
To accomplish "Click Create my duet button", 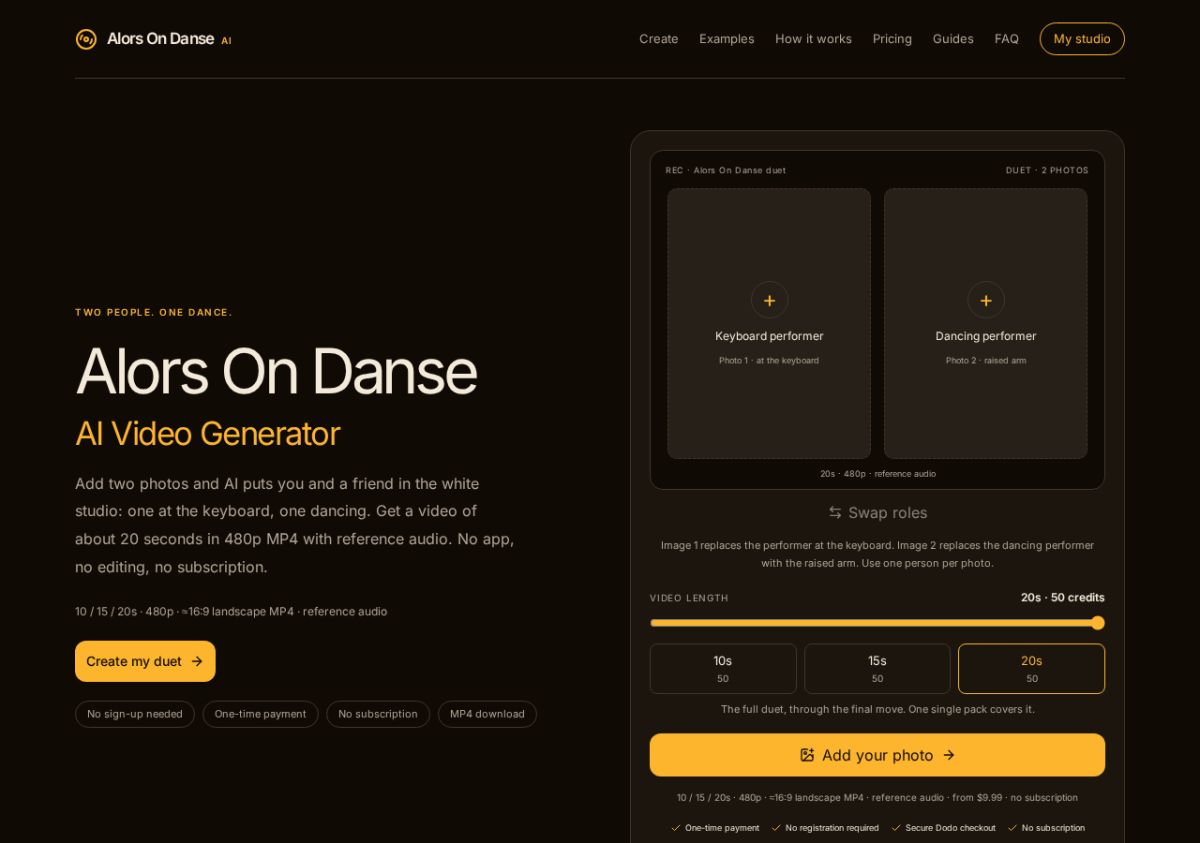I will 145,661.
